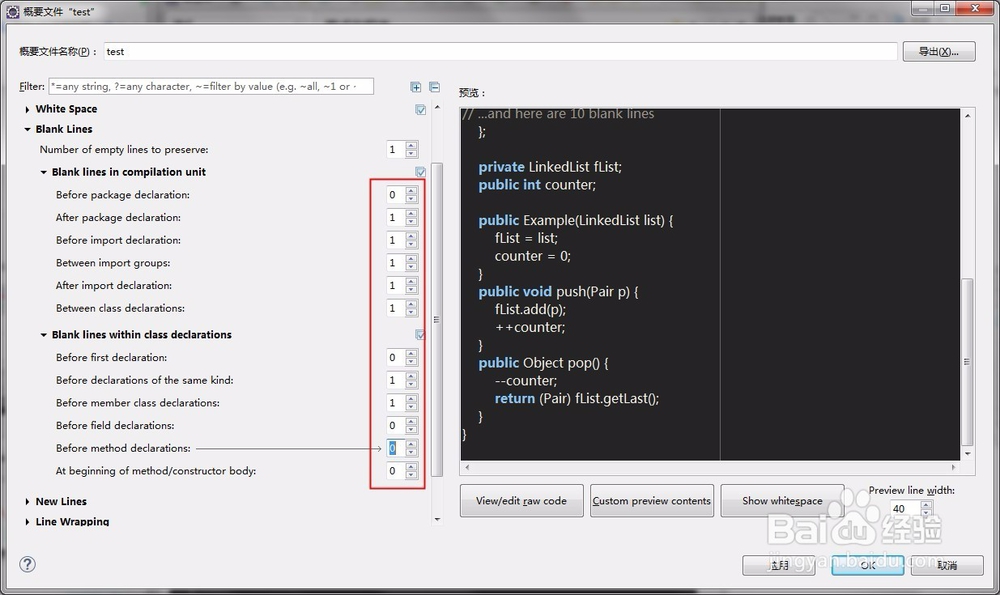Expand the Line Wrapping section

click(27, 522)
